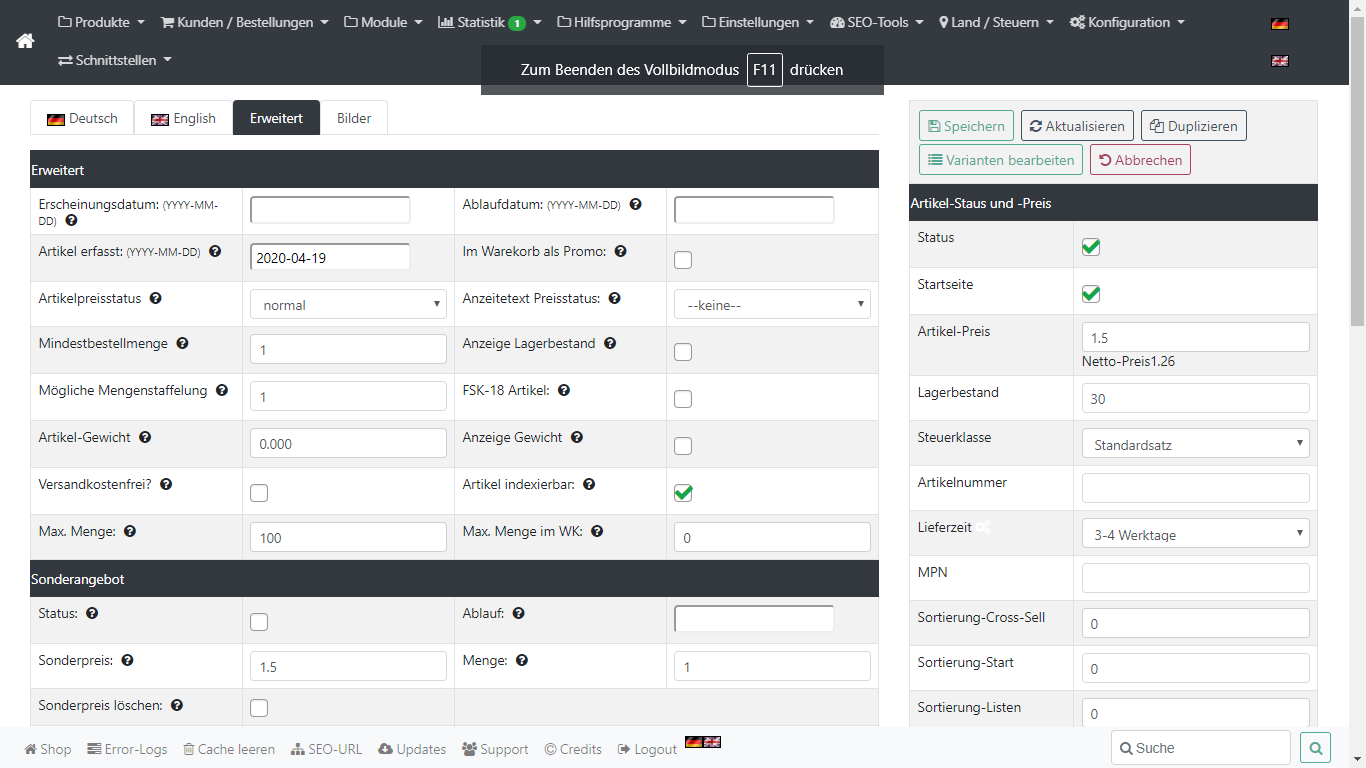Check the FSK-18 Artikel checkbox
Viewport: 1366px width, 768px height.
pyautogui.click(x=683, y=399)
